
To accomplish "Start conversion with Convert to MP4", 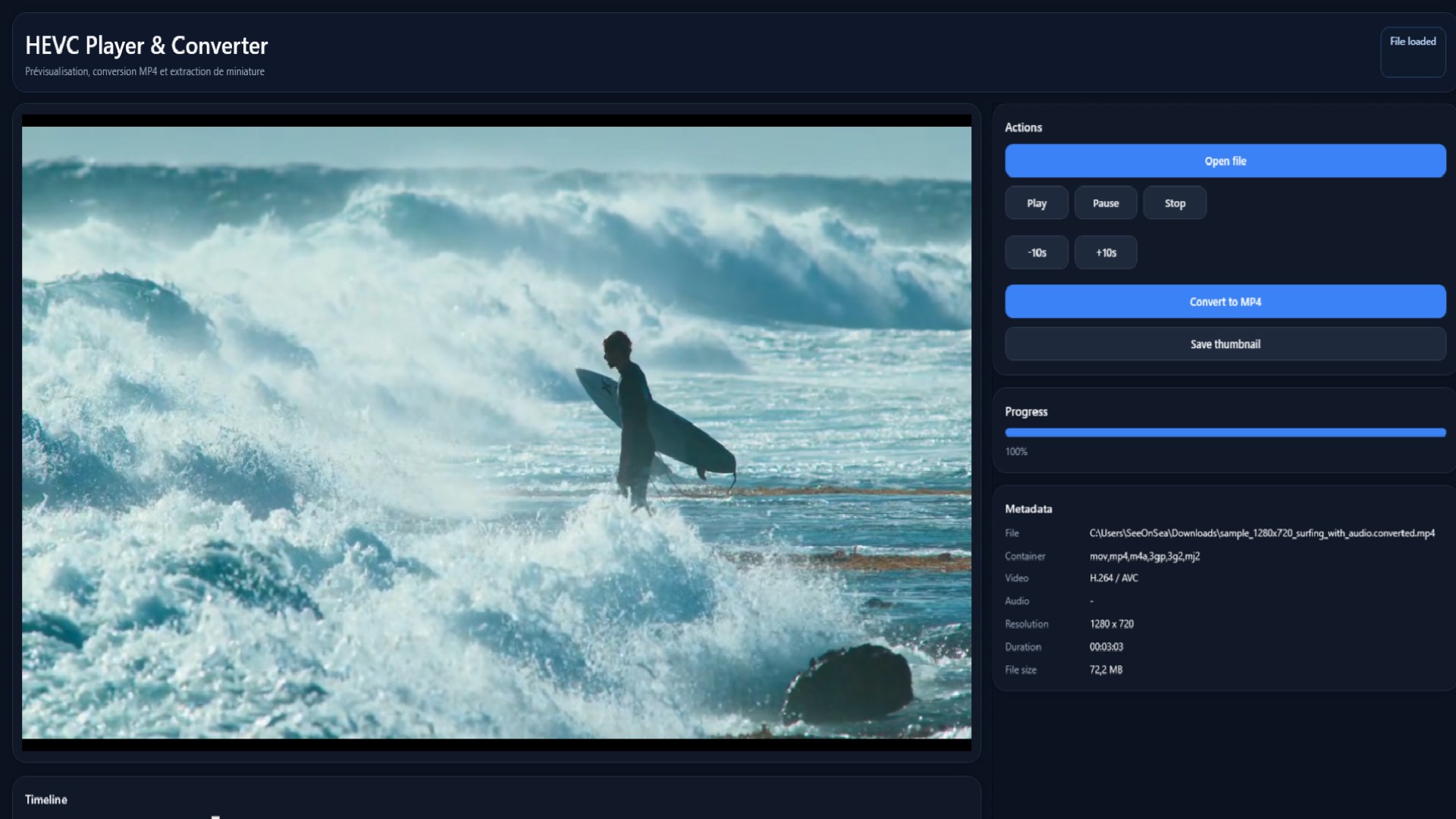I will (1225, 302).
